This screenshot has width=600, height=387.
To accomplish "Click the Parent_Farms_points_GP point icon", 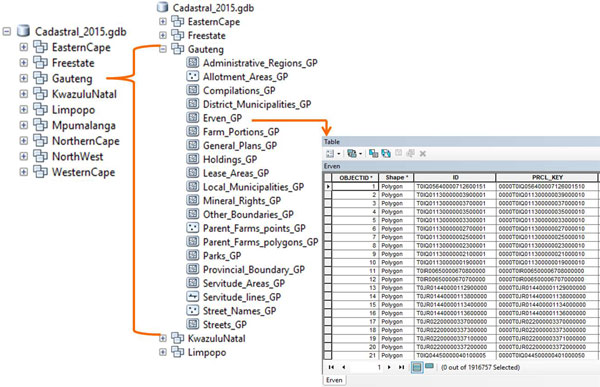I will click(192, 228).
